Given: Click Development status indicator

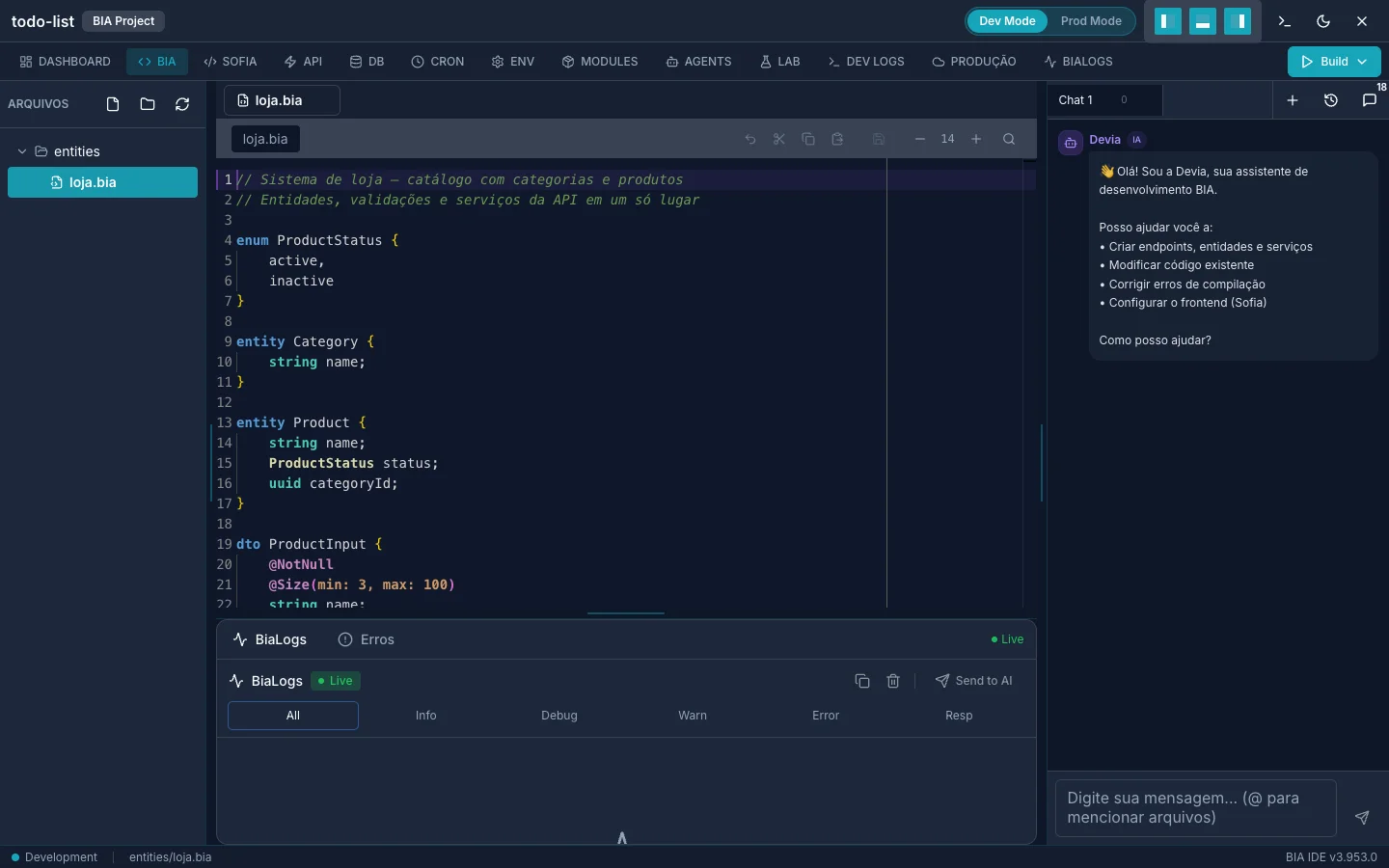Looking at the screenshot, I should [55, 857].
